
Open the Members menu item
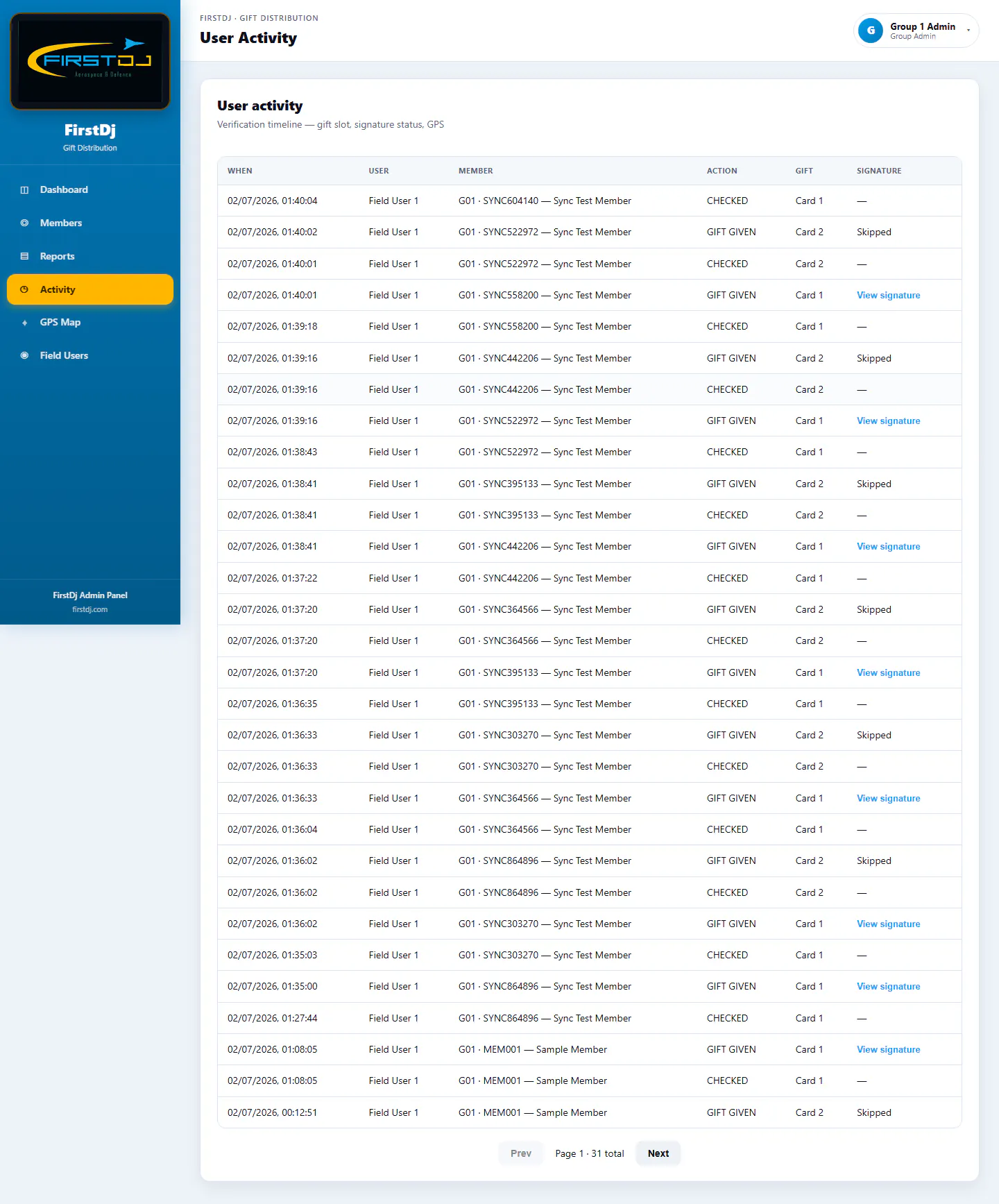(x=90, y=223)
